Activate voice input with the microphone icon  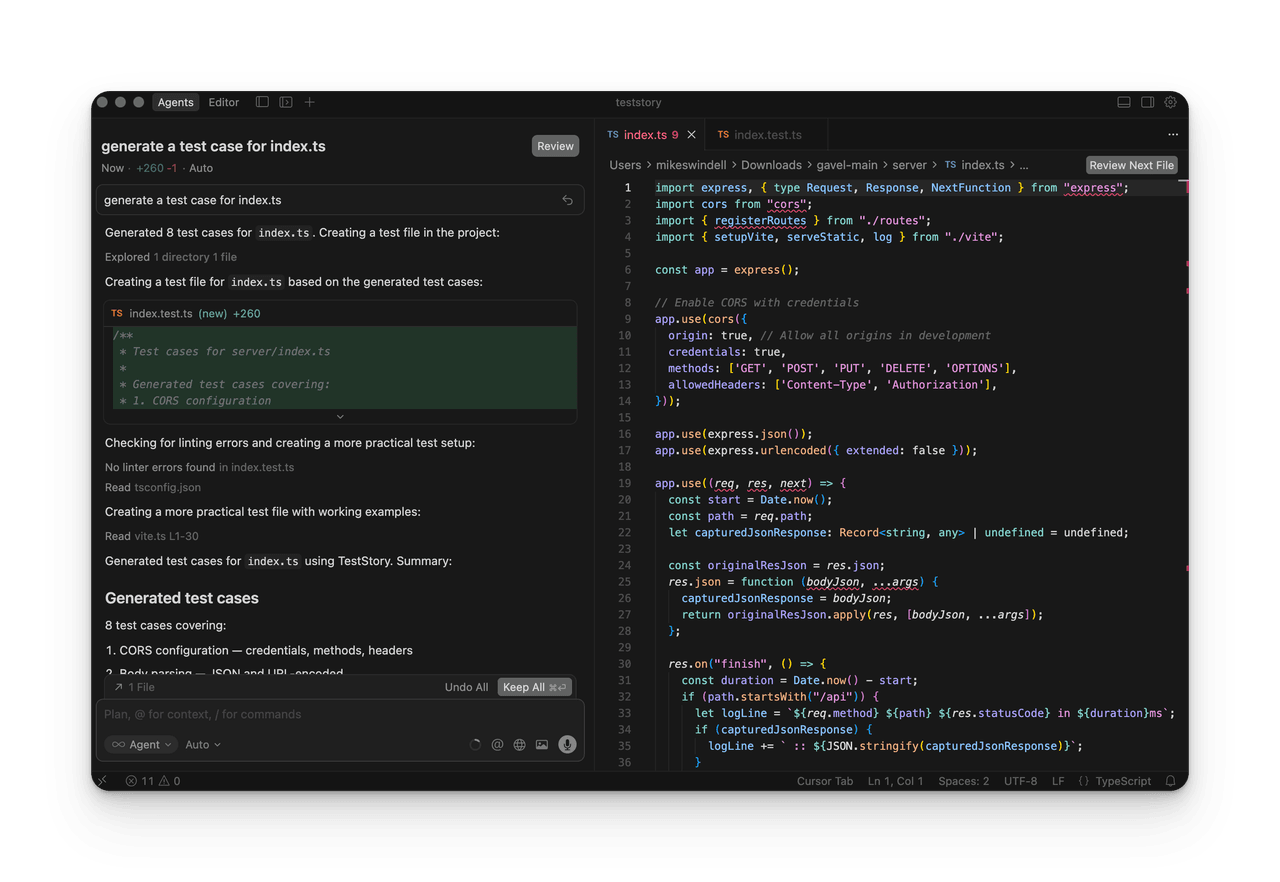coord(567,744)
